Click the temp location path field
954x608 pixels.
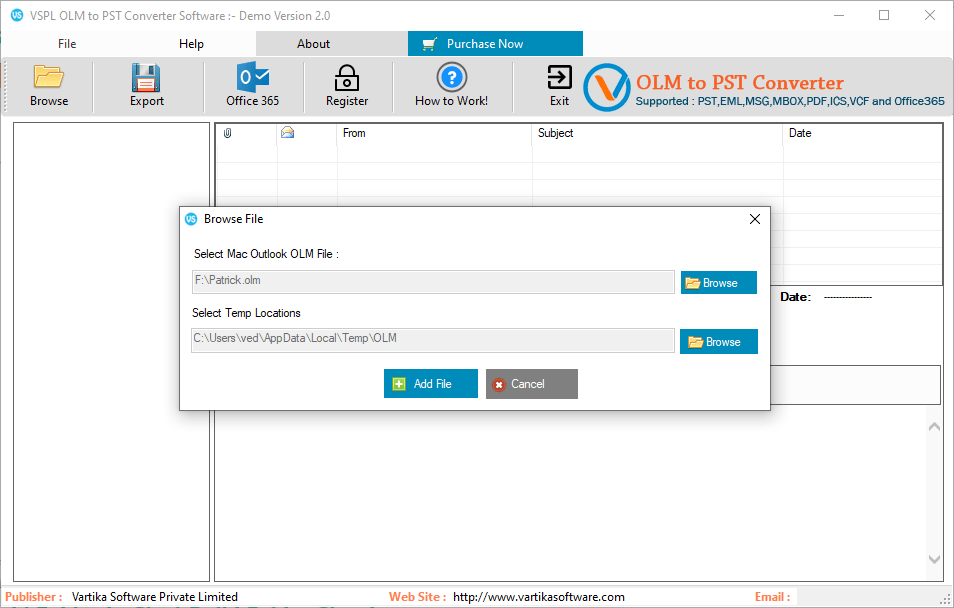click(x=433, y=340)
